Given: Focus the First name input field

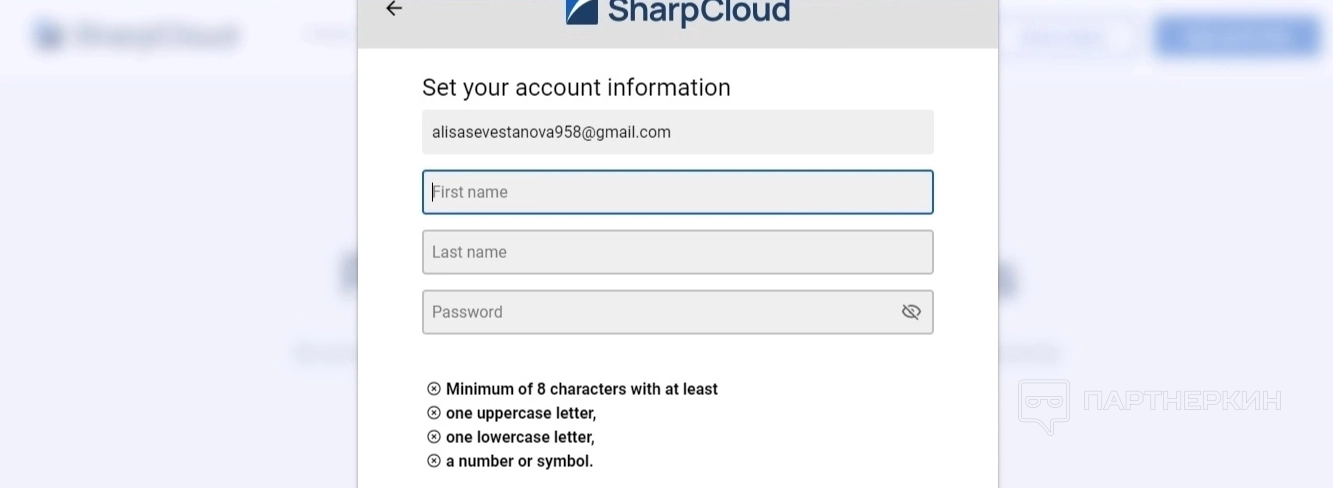Looking at the screenshot, I should [x=677, y=192].
